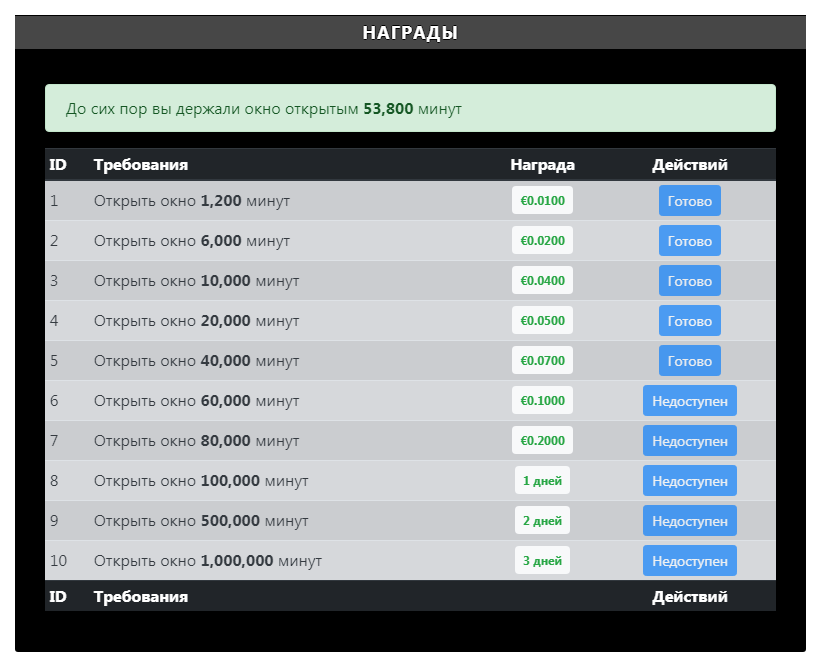Click the top ID column header
This screenshot has height=656, width=821.
tap(58, 165)
